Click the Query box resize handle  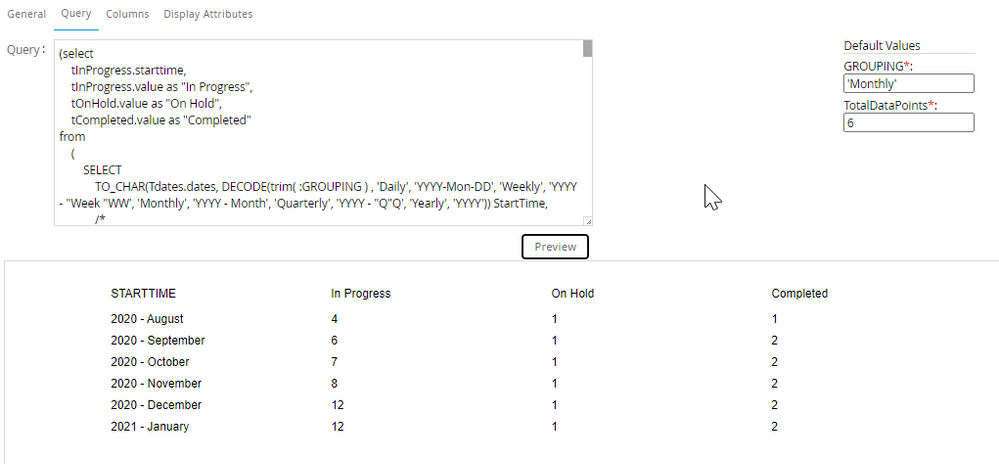coord(587,221)
